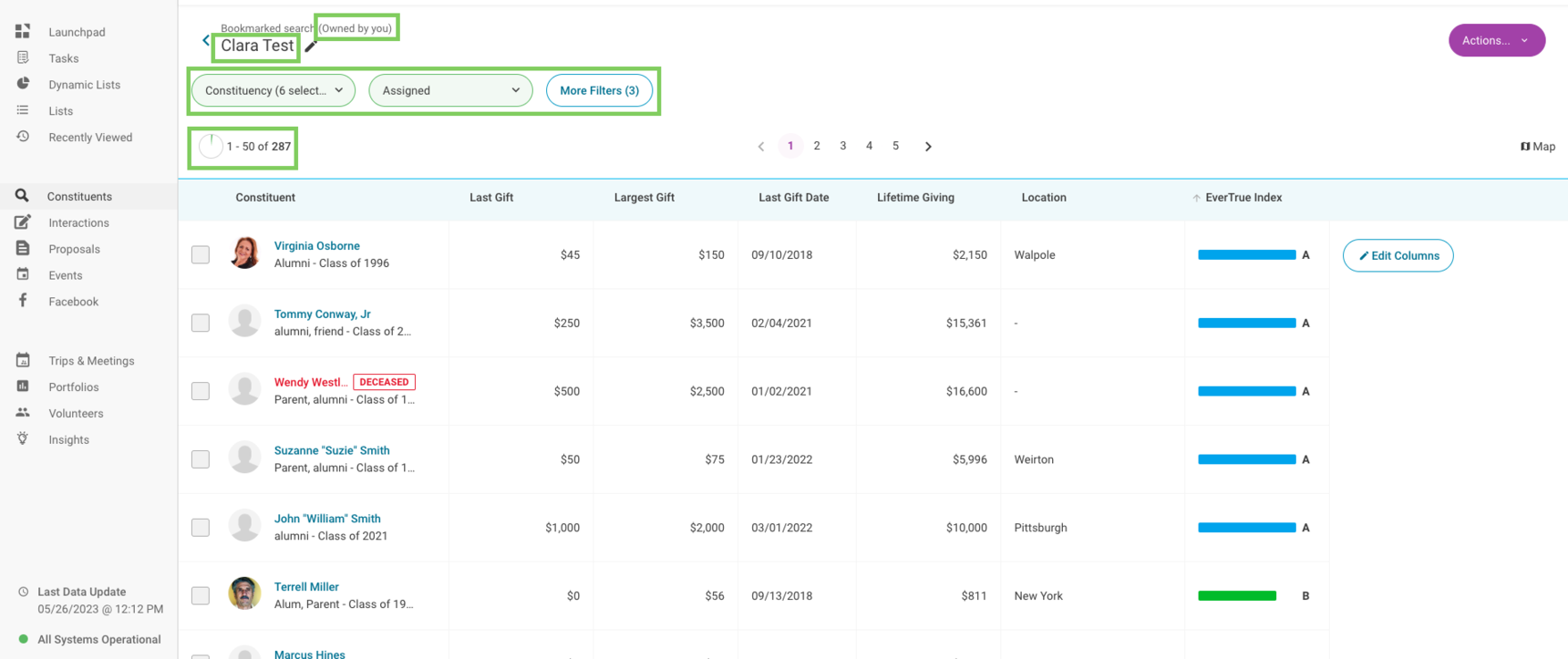Screen dimensions: 1568x659
Task: Open Tommy Conway, Jr profile link
Action: point(323,314)
